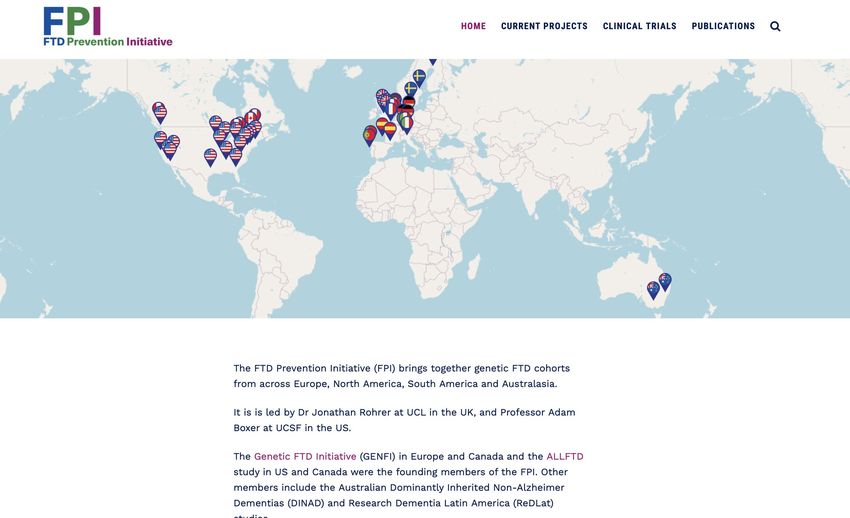Viewport: 850px width, 518px height.
Task: Select the Canada maple leaf flag marker
Action: pos(250,118)
